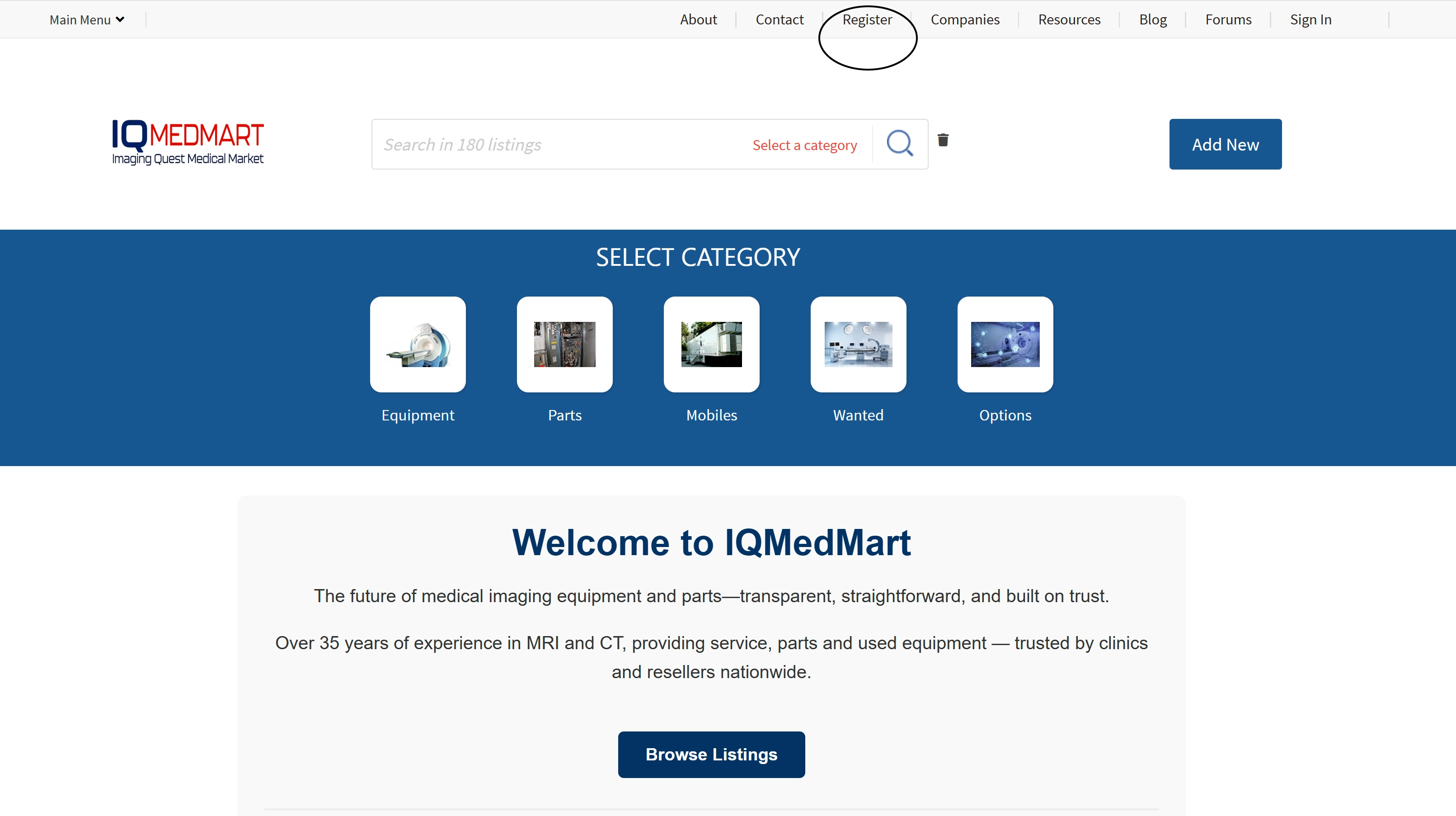Image resolution: width=1456 pixels, height=816 pixels.
Task: Click the Options category label
Action: click(x=1005, y=415)
